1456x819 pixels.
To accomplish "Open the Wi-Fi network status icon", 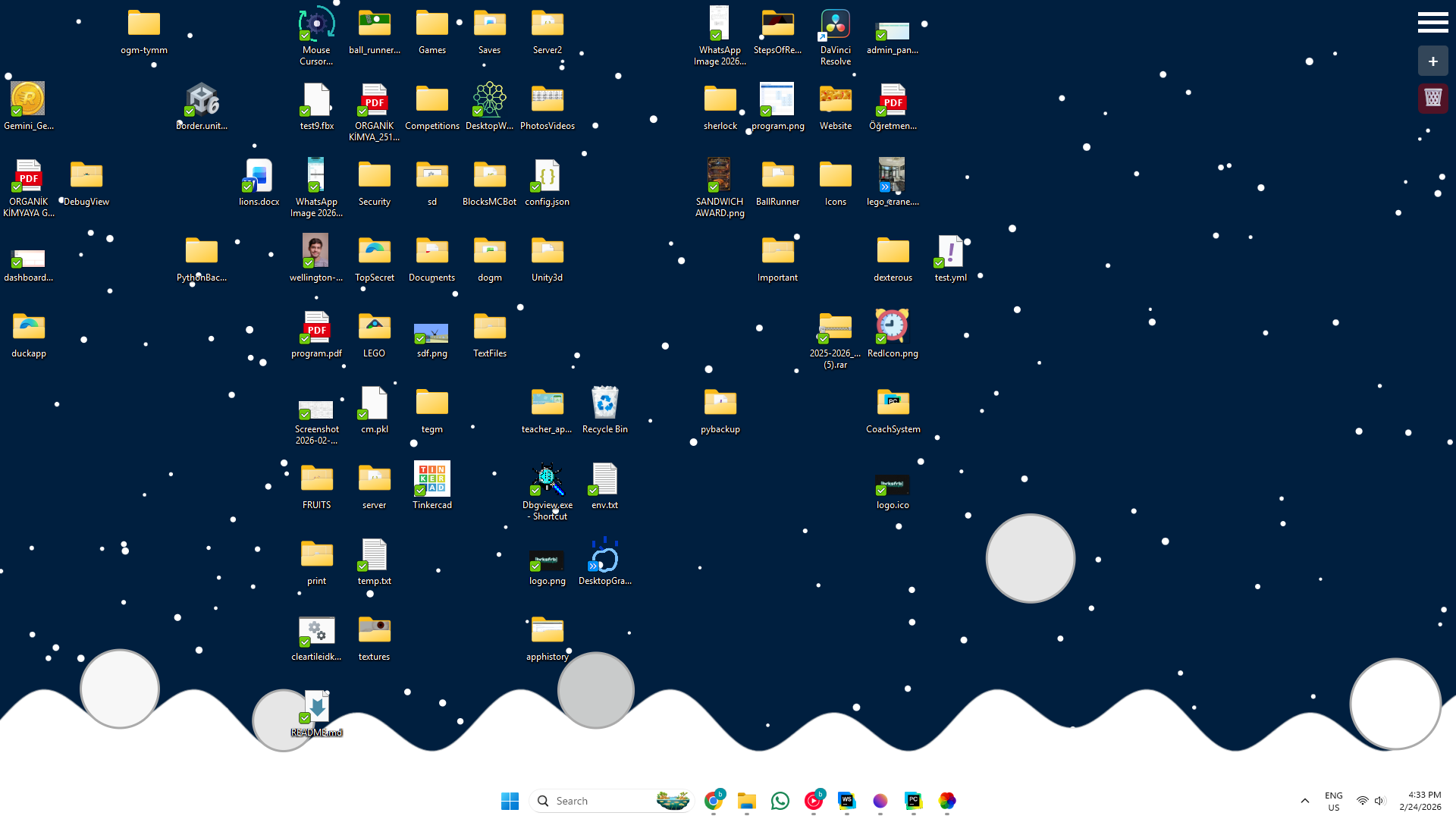I will tap(1362, 801).
